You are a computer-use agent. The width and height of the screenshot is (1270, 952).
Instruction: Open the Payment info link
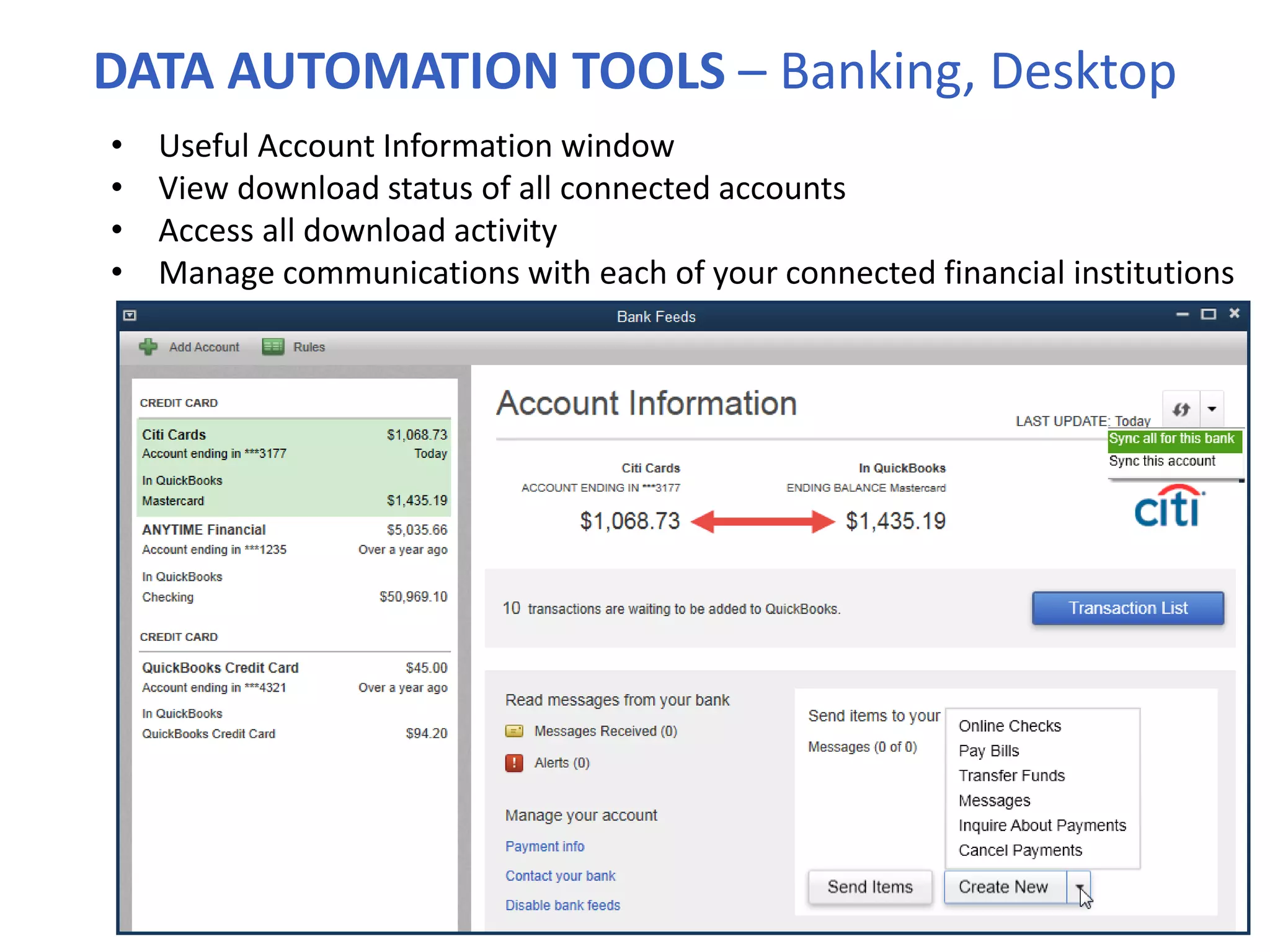[544, 847]
